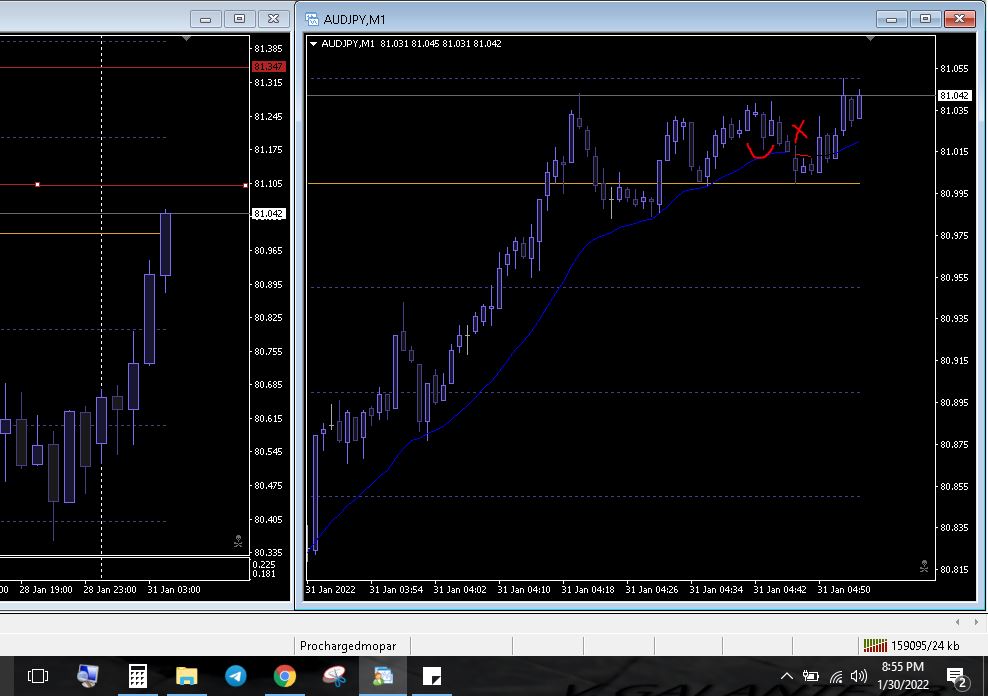Click the skull icon in AUDJPY M1 chart
Viewport: 988px width, 696px height.
click(923, 566)
